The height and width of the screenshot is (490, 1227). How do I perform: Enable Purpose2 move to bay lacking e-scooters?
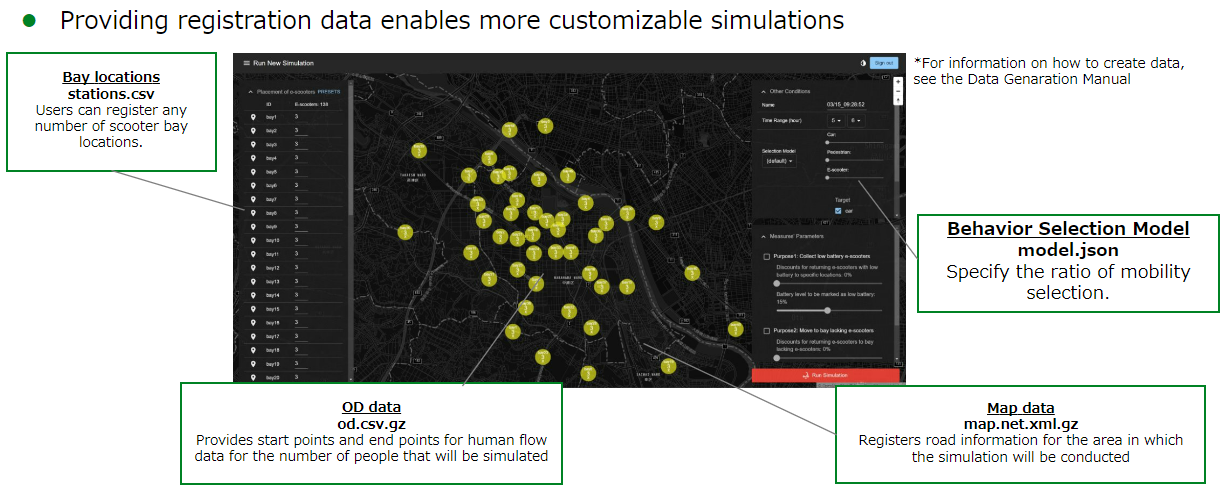(767, 330)
